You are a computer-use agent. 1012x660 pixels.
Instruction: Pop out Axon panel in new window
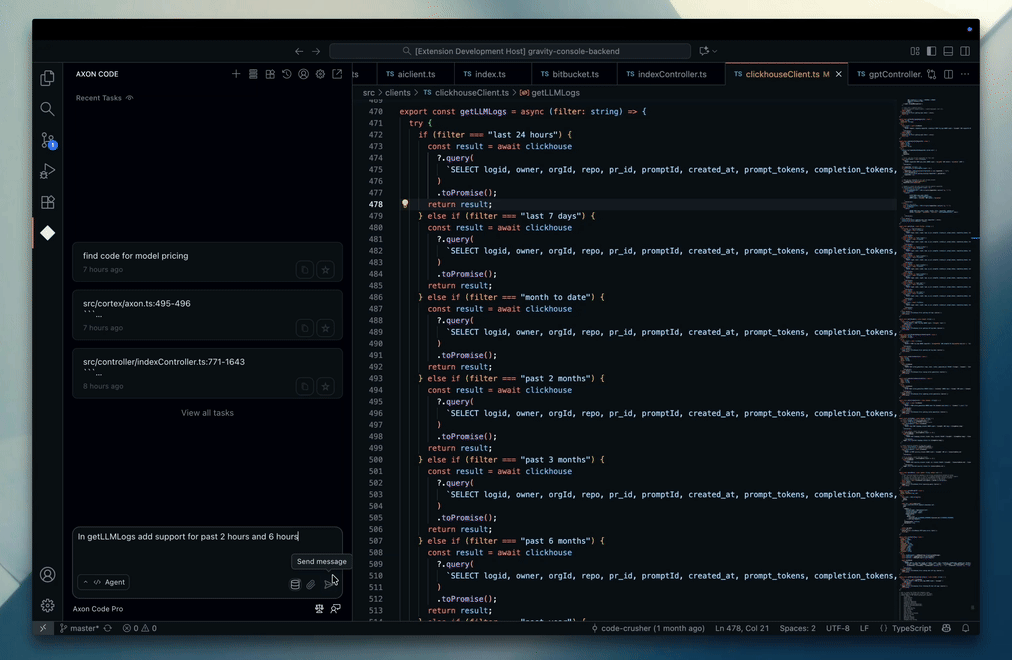(337, 74)
